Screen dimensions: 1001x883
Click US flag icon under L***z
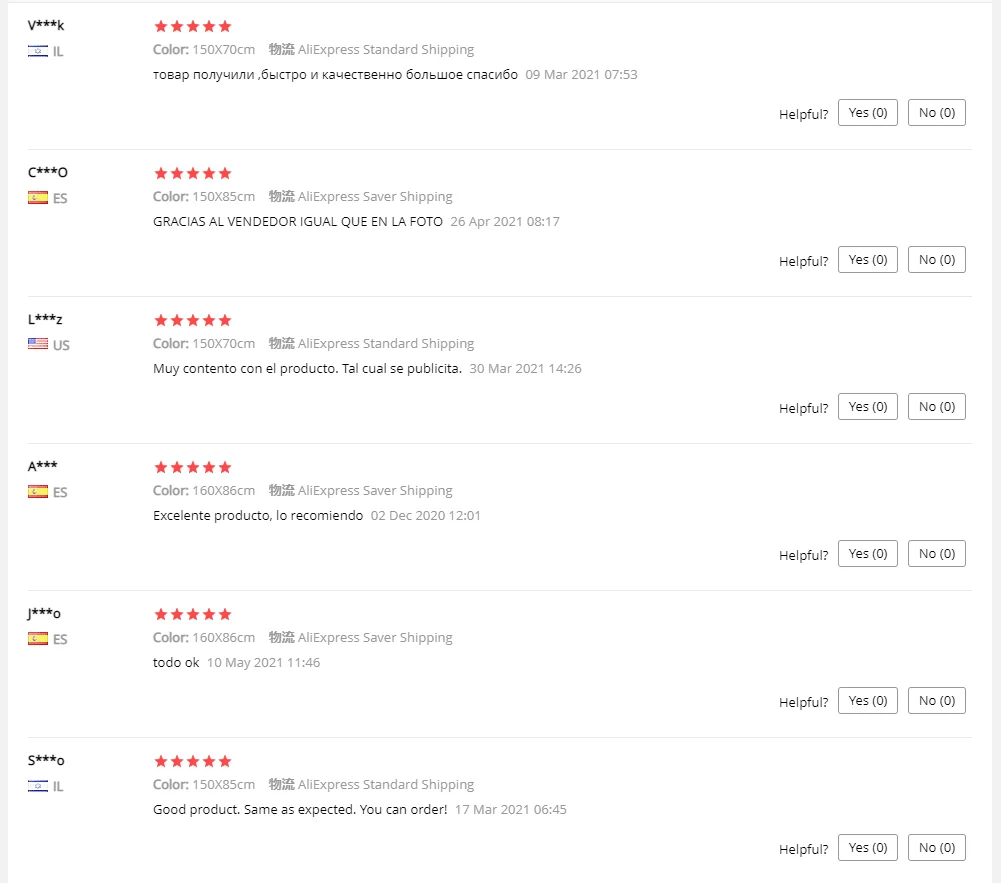click(x=38, y=345)
